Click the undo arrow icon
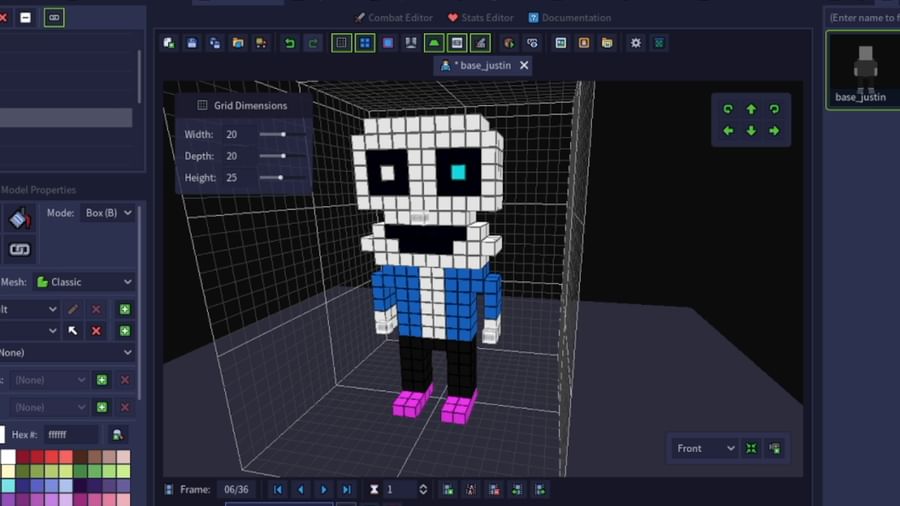 (290, 43)
